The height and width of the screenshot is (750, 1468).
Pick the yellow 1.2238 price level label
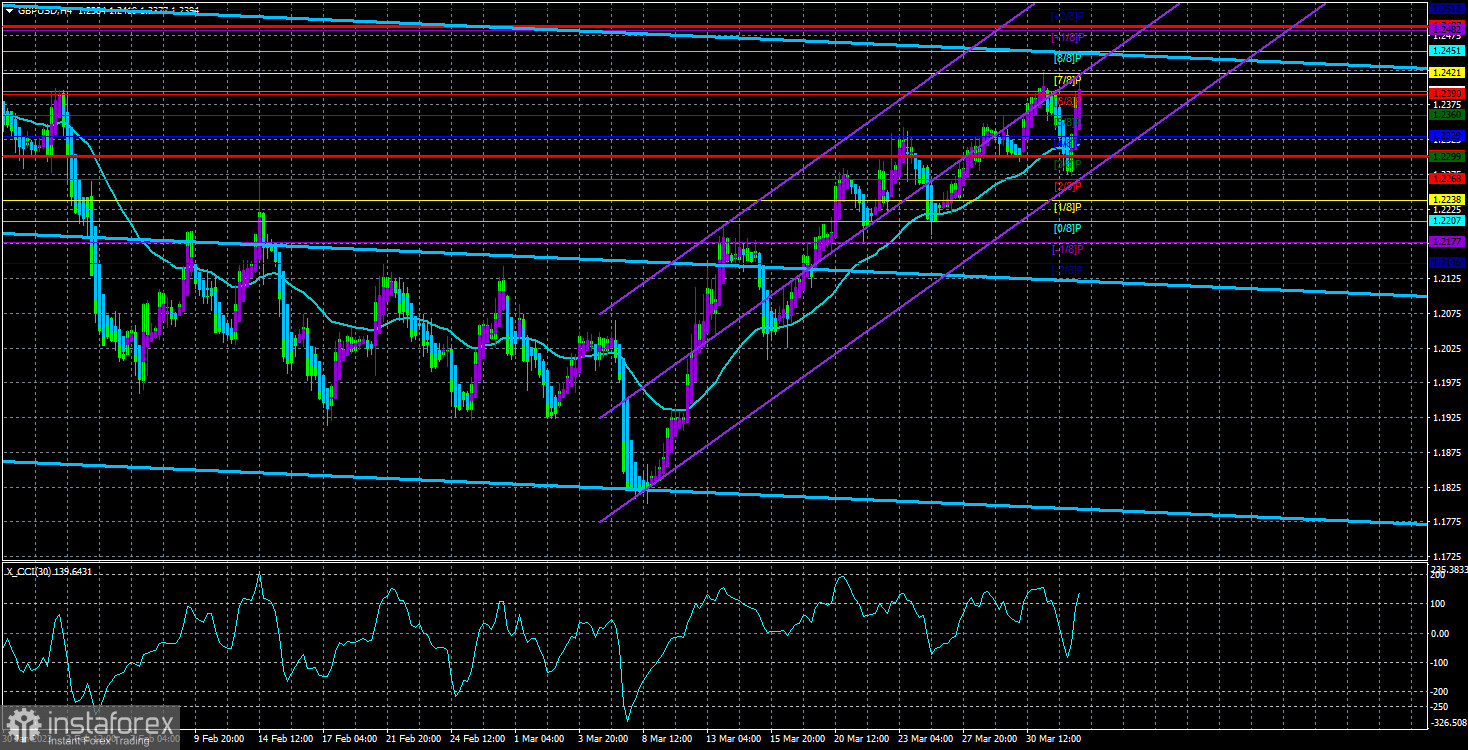1447,200
